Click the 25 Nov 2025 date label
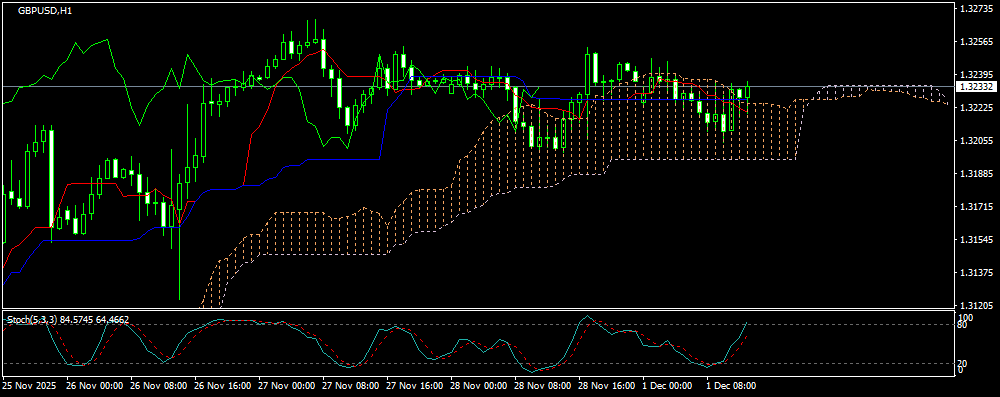1000x397 pixels. 29,386
